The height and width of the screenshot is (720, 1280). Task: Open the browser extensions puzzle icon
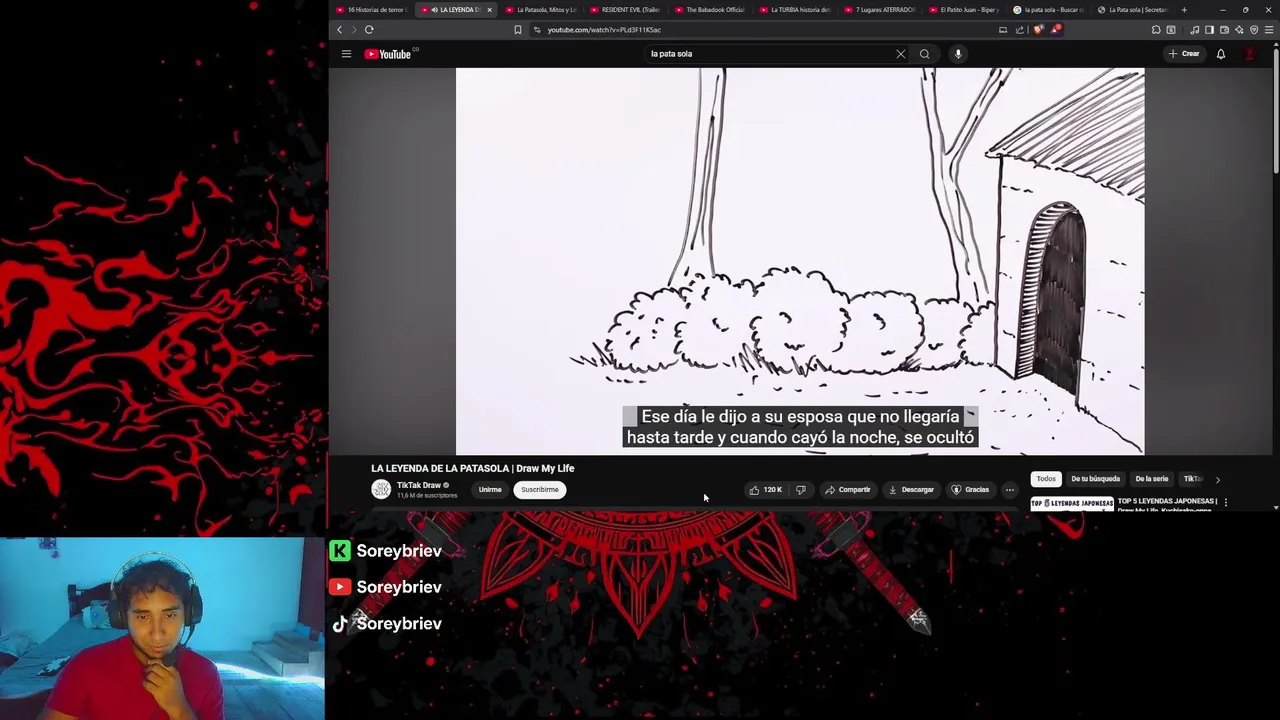[x=1156, y=30]
